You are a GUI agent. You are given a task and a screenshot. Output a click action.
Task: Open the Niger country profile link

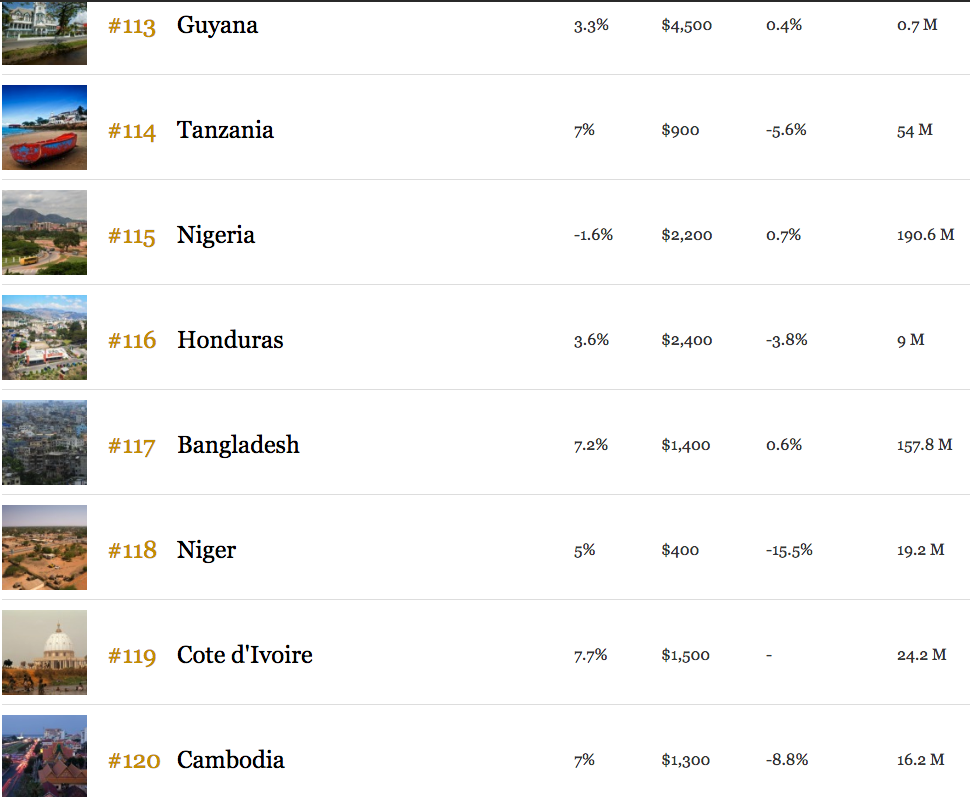tap(207, 551)
